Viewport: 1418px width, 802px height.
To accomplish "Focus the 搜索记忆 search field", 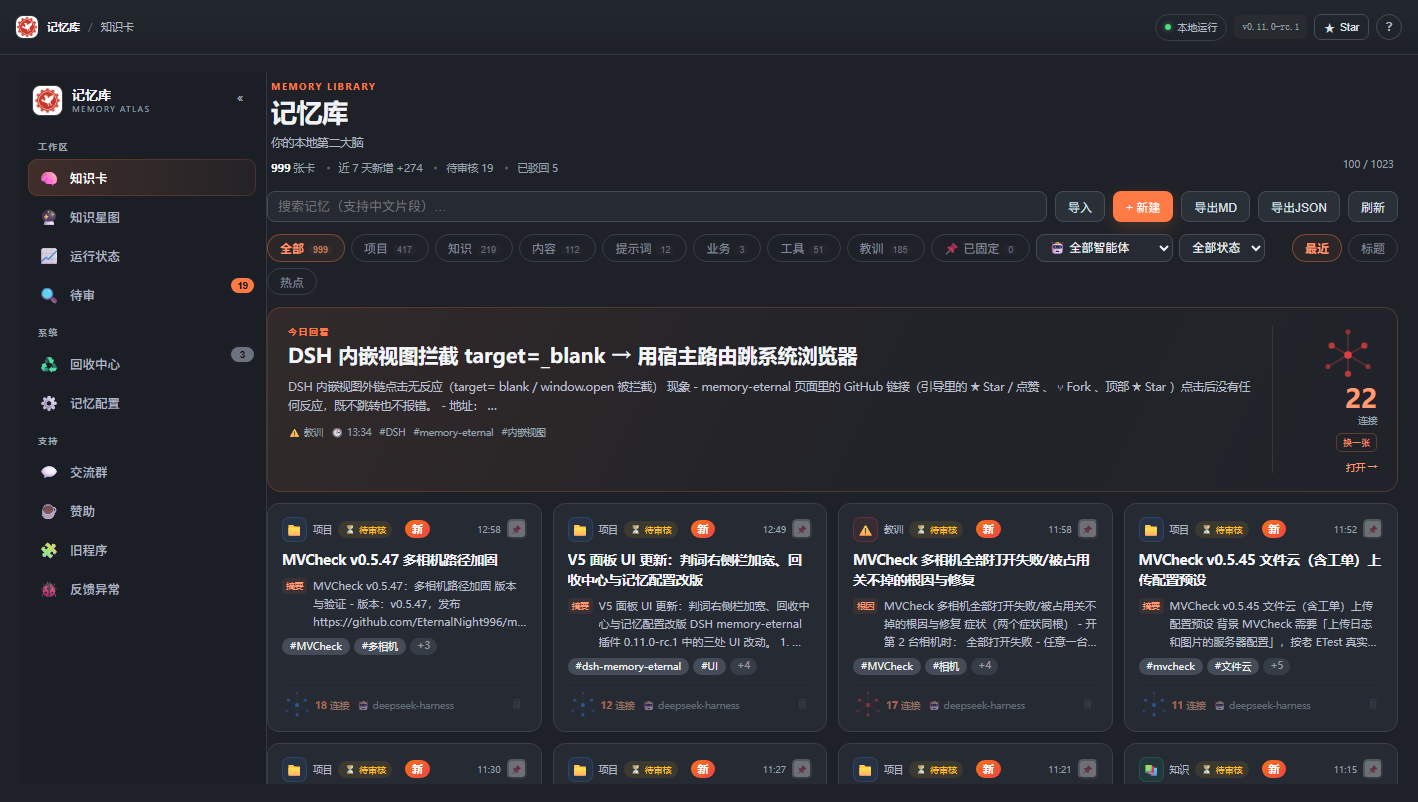I will [657, 206].
